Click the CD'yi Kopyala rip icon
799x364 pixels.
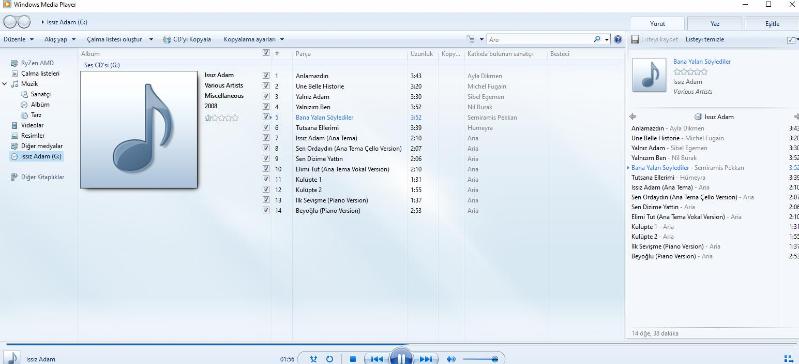coord(167,39)
